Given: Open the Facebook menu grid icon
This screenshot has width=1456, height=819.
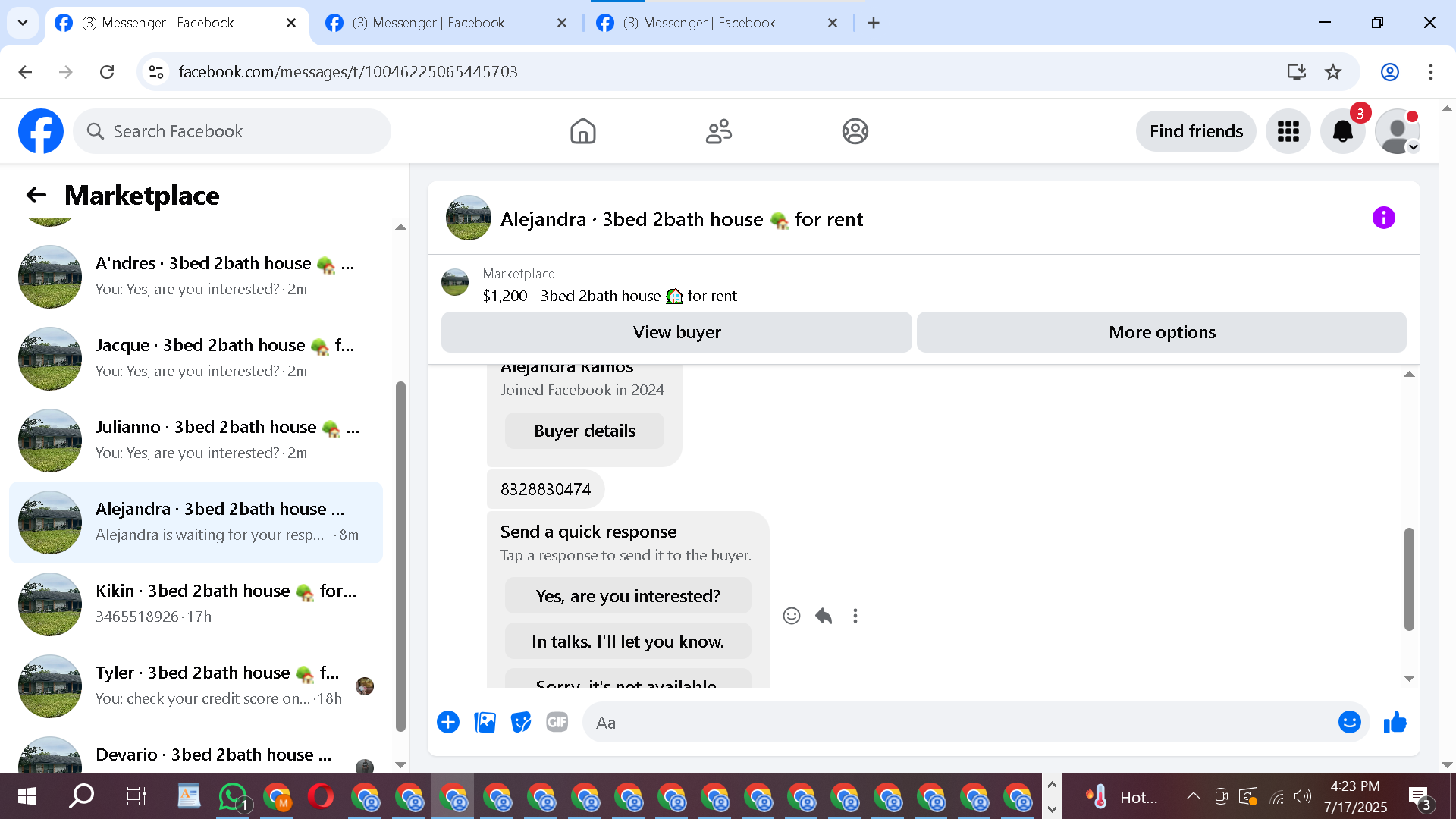Looking at the screenshot, I should (1288, 131).
